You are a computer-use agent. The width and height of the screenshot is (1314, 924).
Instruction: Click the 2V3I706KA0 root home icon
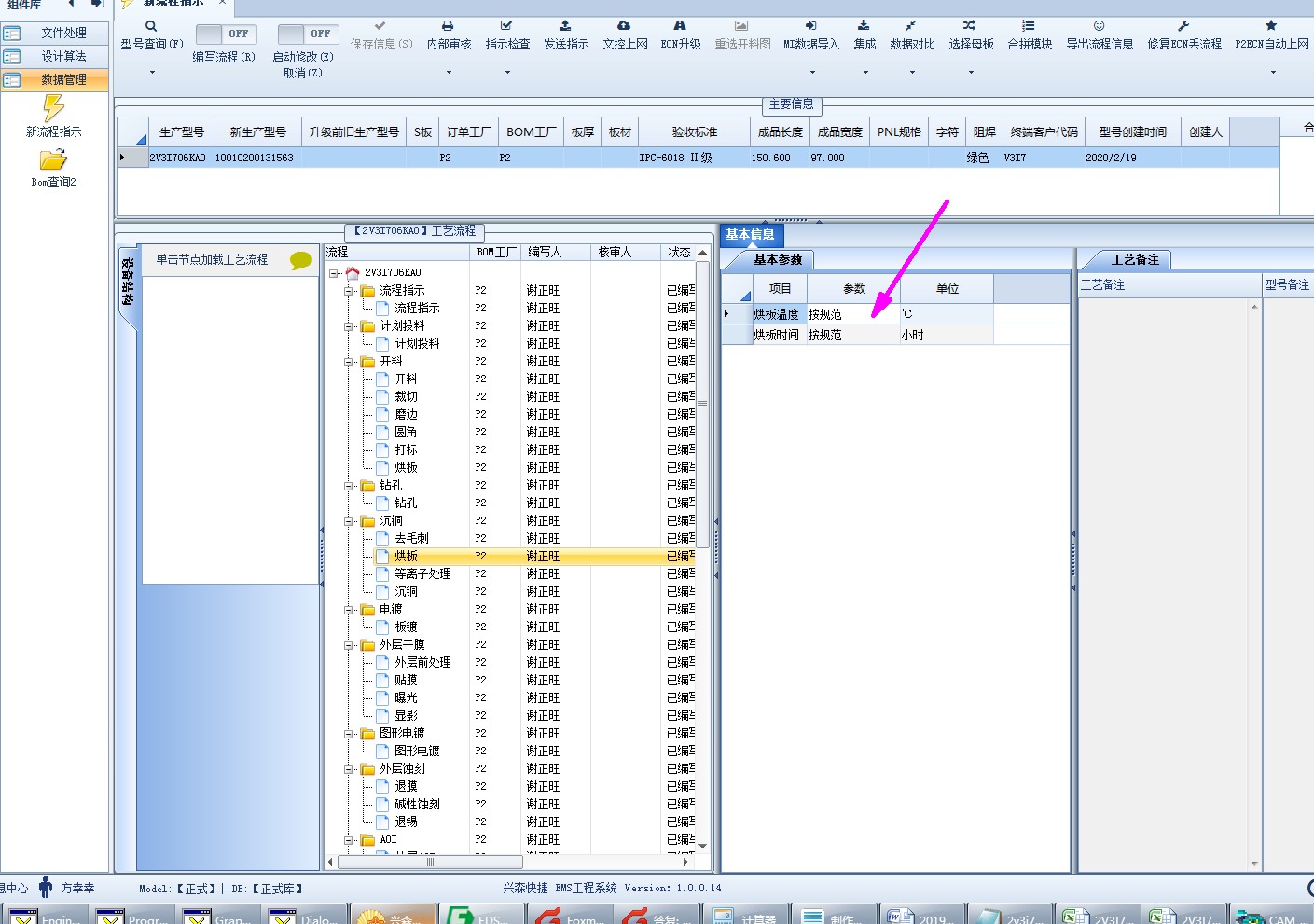pyautogui.click(x=353, y=273)
